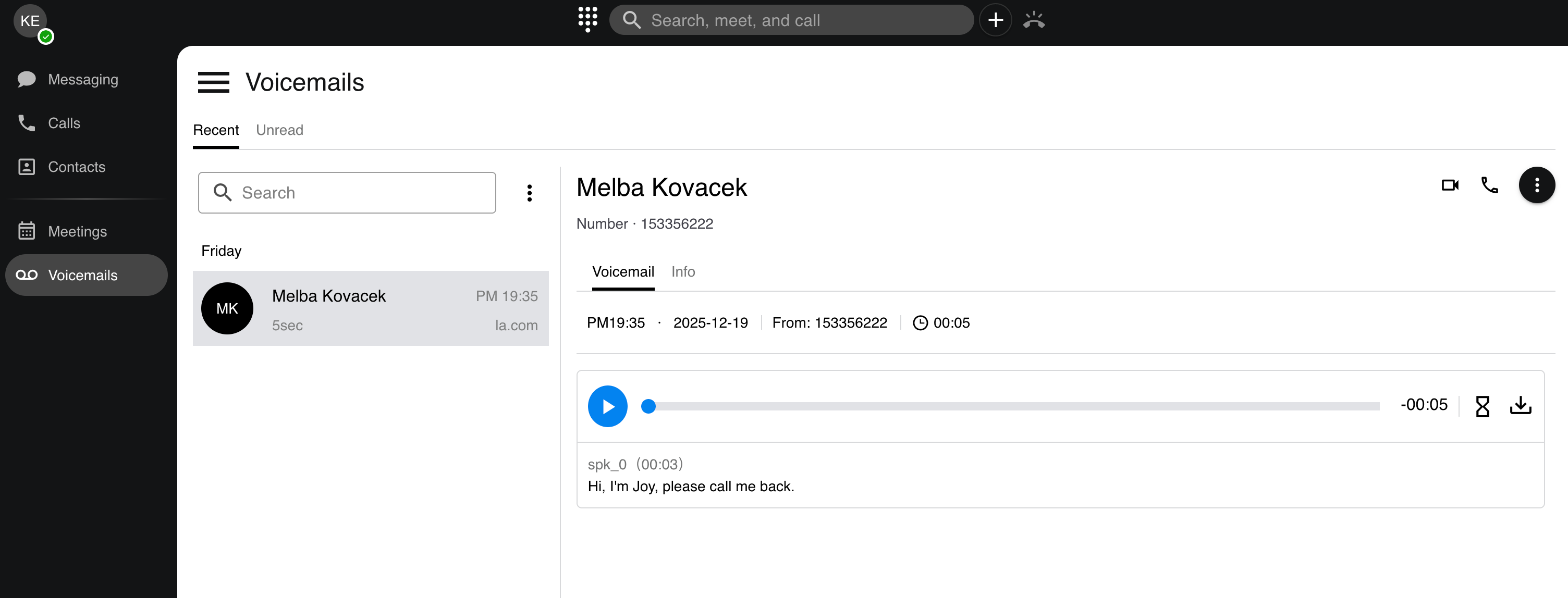
Task: Open the dial pad icon
Action: pos(587,19)
